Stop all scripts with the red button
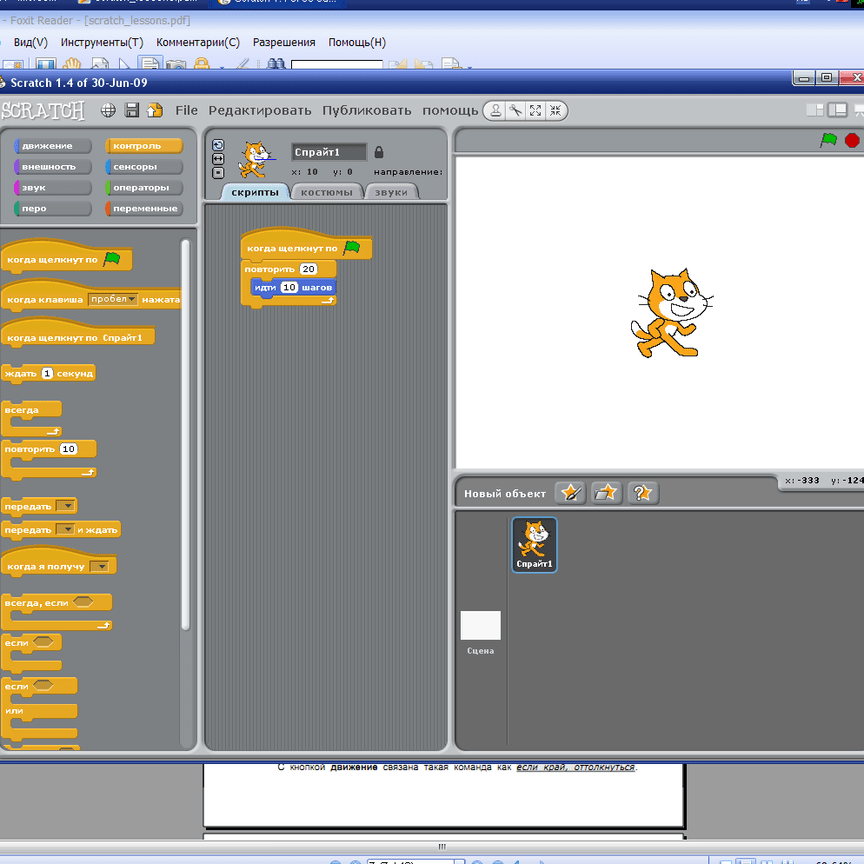The image size is (864, 864). [852, 140]
